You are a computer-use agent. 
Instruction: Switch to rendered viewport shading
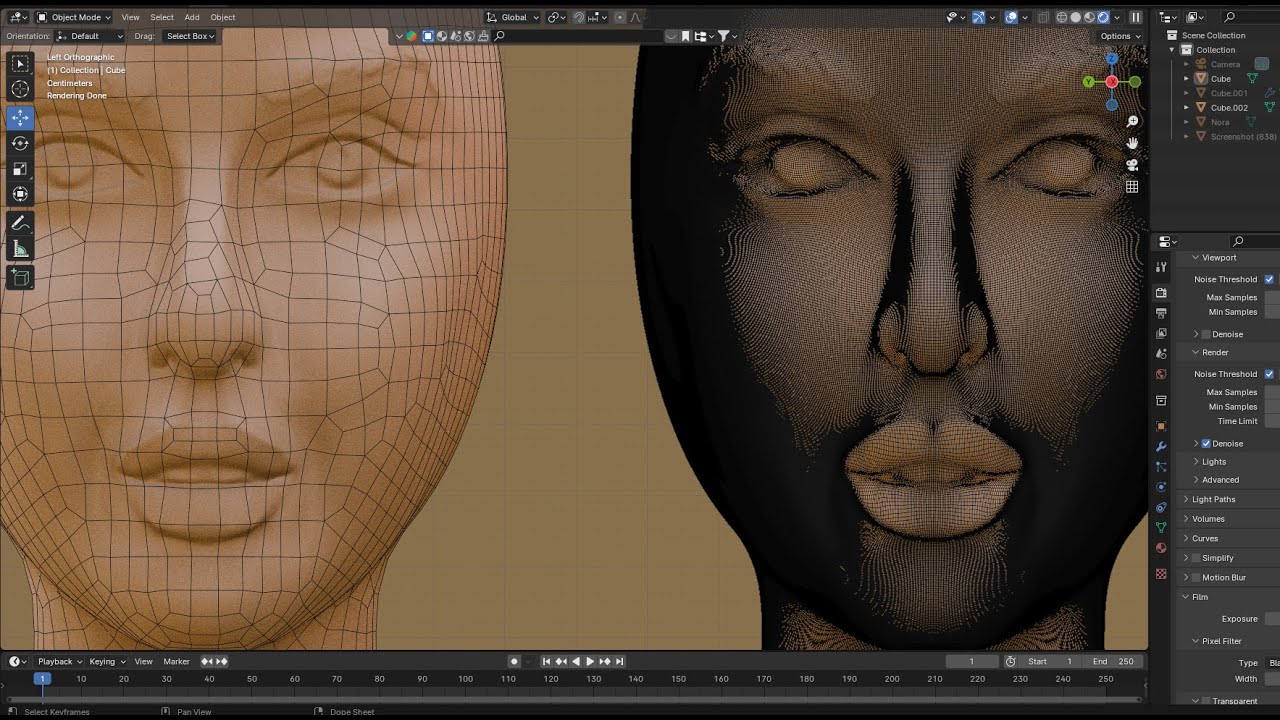(1104, 17)
